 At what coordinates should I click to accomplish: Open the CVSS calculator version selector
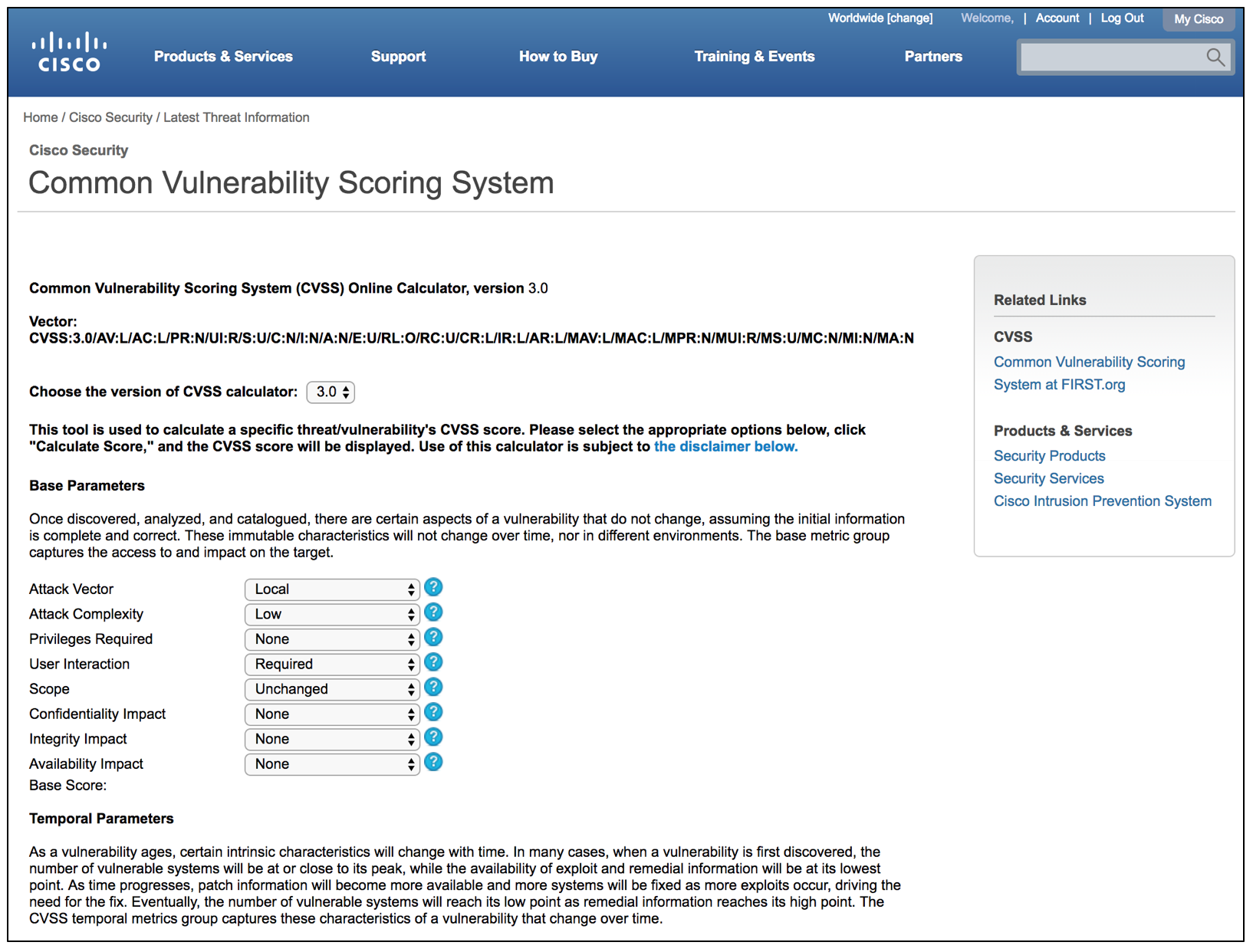[x=330, y=392]
